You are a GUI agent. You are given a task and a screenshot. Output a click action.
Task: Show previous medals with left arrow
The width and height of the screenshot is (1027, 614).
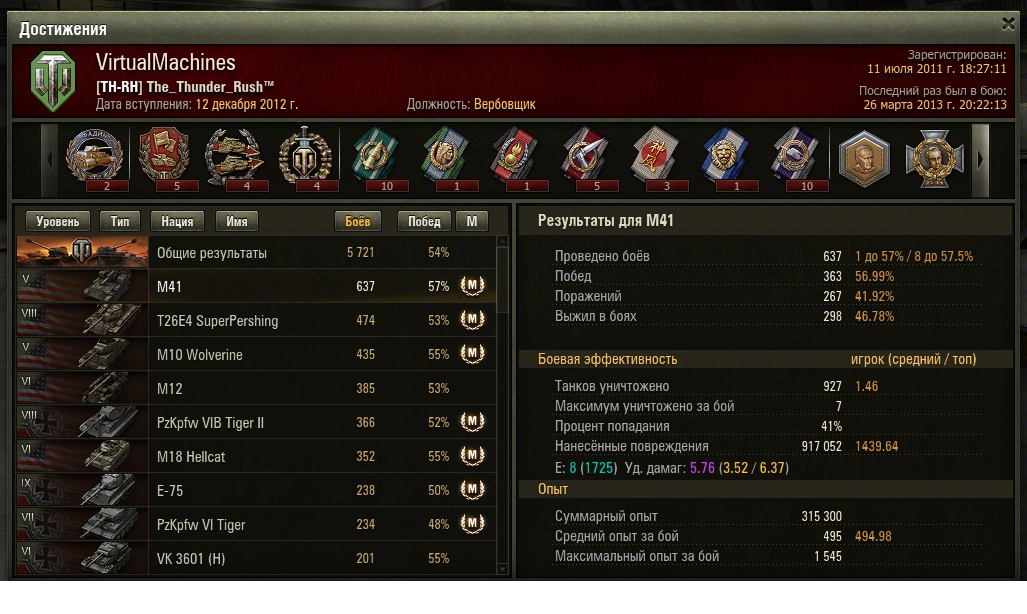pyautogui.click(x=50, y=160)
